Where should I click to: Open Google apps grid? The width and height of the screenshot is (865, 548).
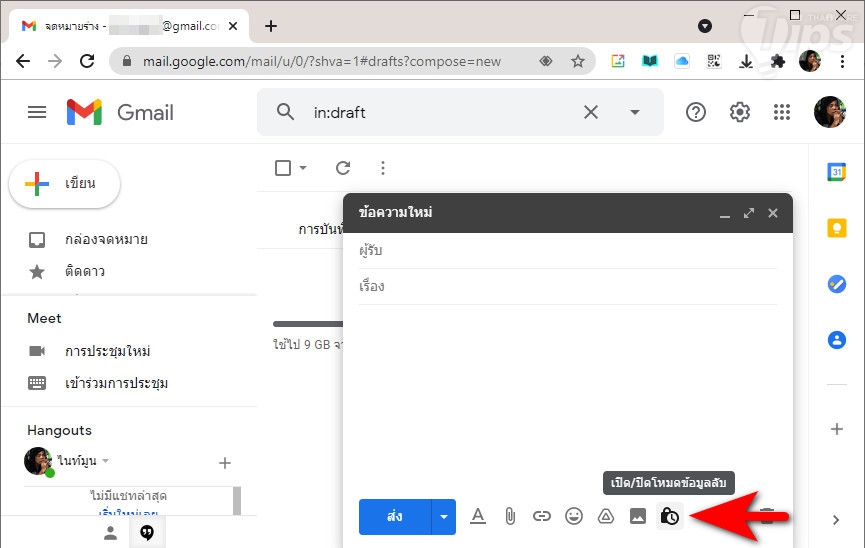pyautogui.click(x=782, y=112)
